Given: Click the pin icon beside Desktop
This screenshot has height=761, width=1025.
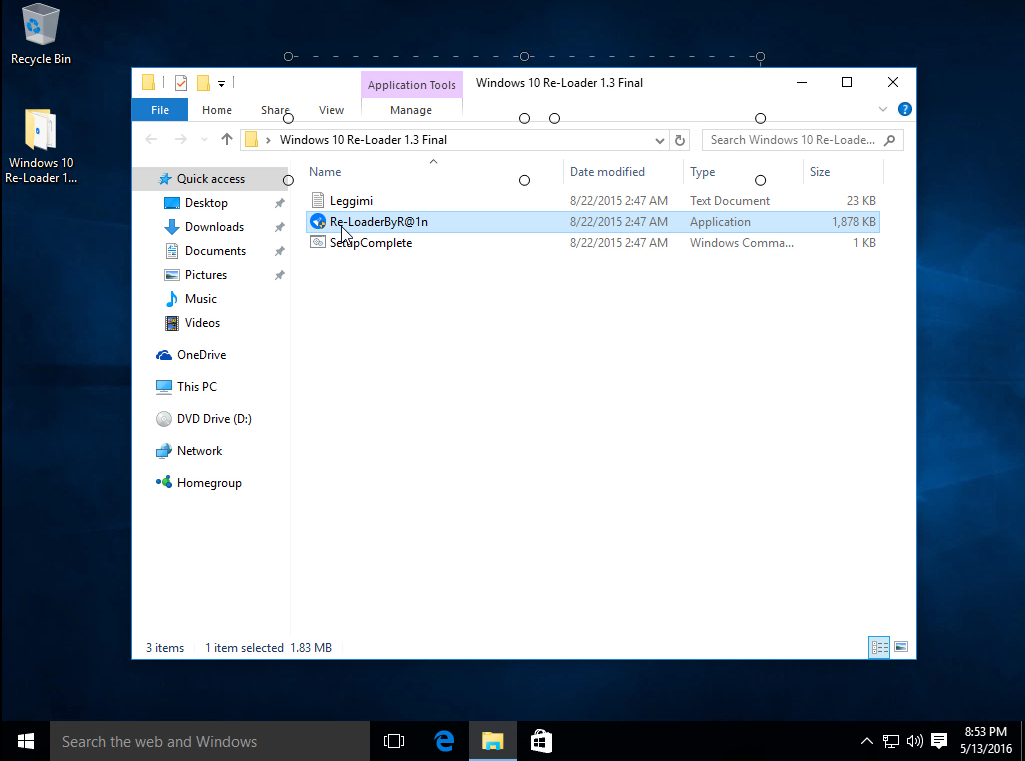Looking at the screenshot, I should pos(279,203).
